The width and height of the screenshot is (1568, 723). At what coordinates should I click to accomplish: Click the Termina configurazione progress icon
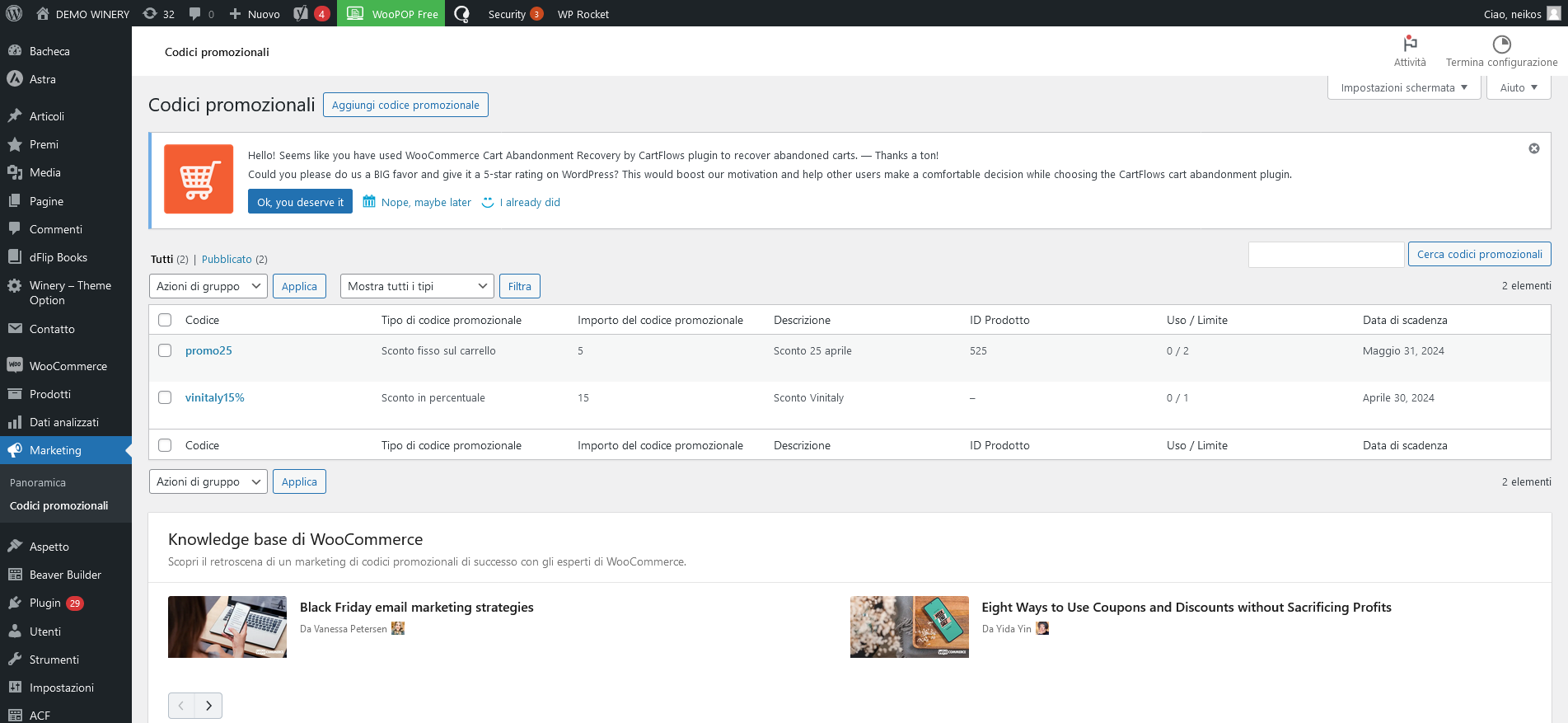(1501, 44)
